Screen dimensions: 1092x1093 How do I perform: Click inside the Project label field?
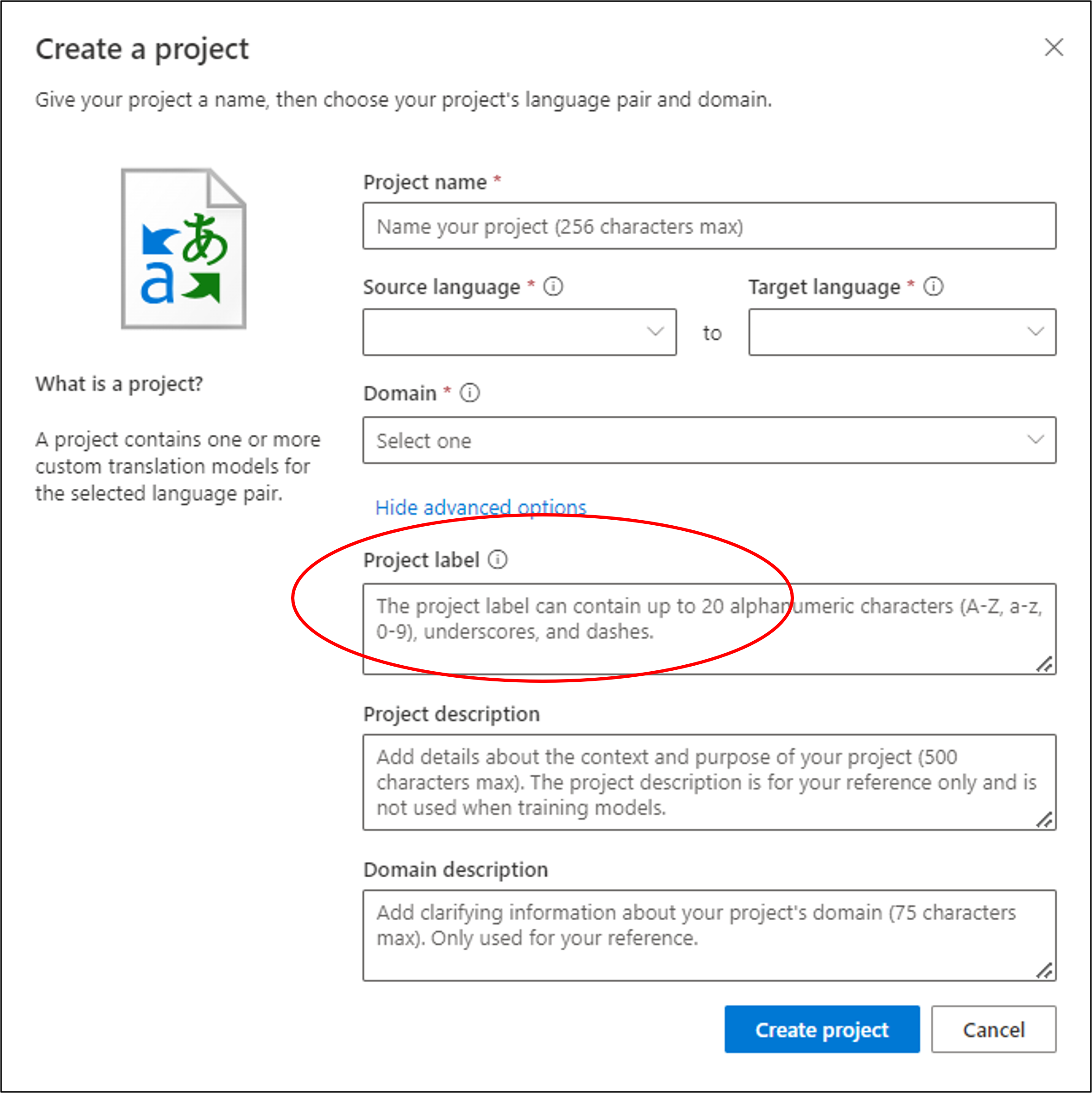[710, 628]
